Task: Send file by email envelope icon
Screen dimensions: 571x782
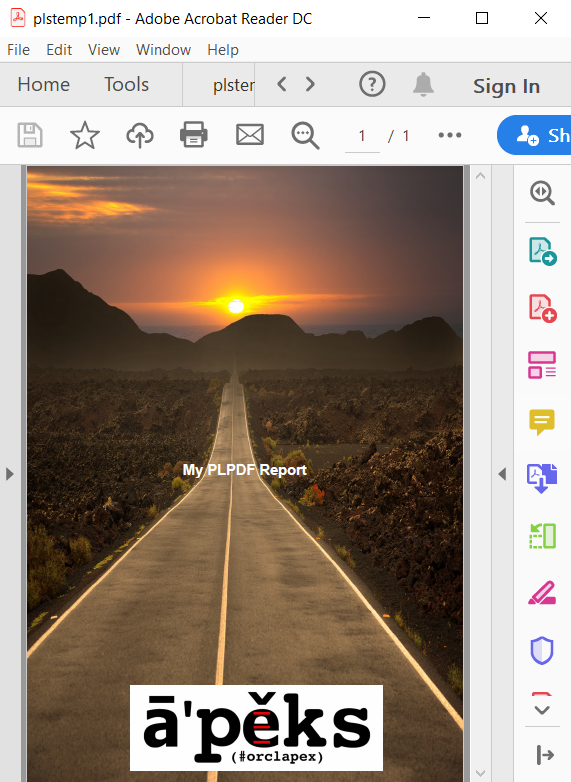Action: 250,135
